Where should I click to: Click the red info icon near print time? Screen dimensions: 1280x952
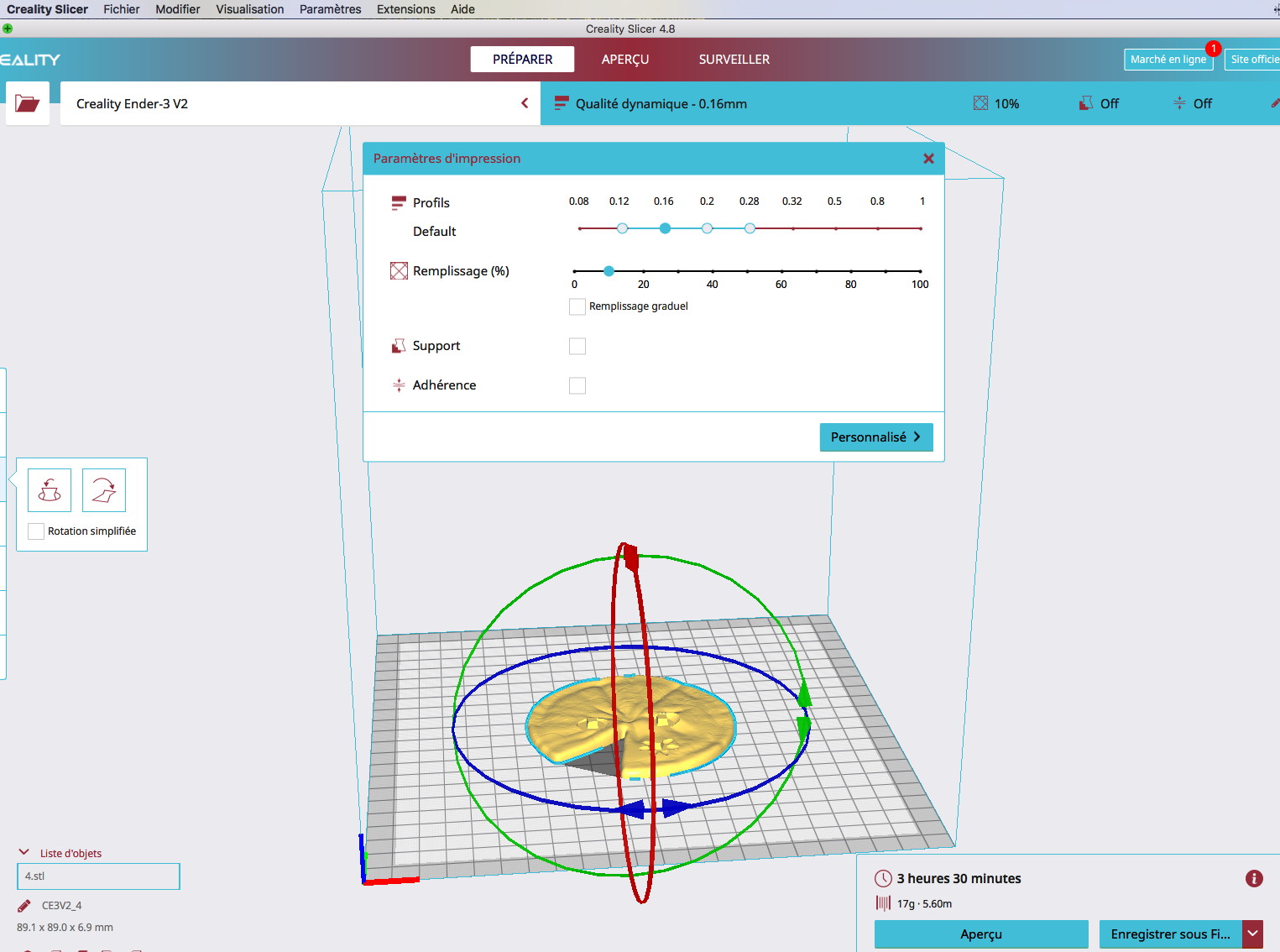tap(1254, 879)
